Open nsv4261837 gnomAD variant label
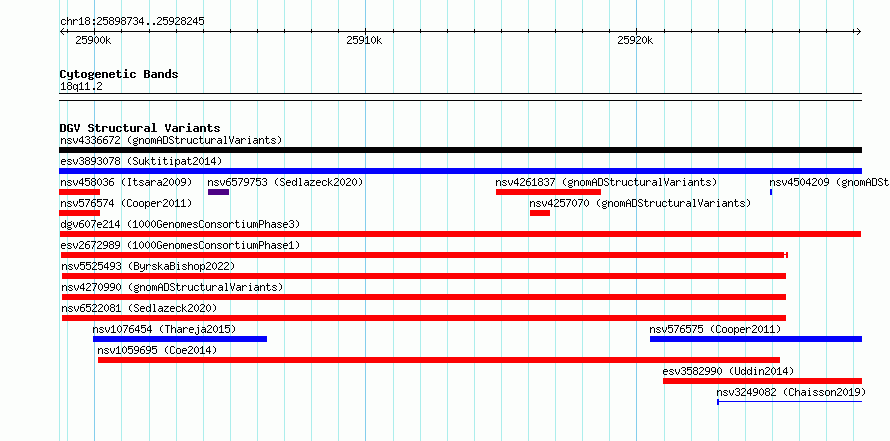890x441 pixels. tap(606, 182)
